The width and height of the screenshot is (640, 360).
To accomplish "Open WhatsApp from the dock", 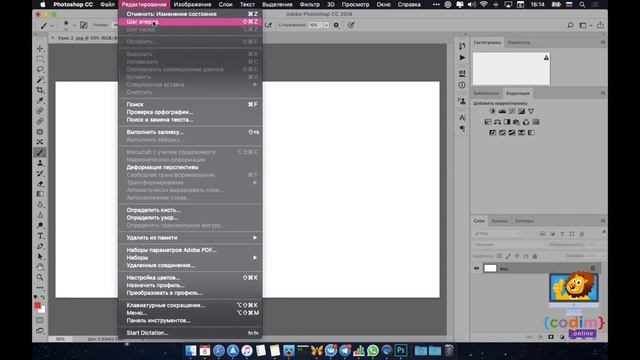I will point(373,350).
